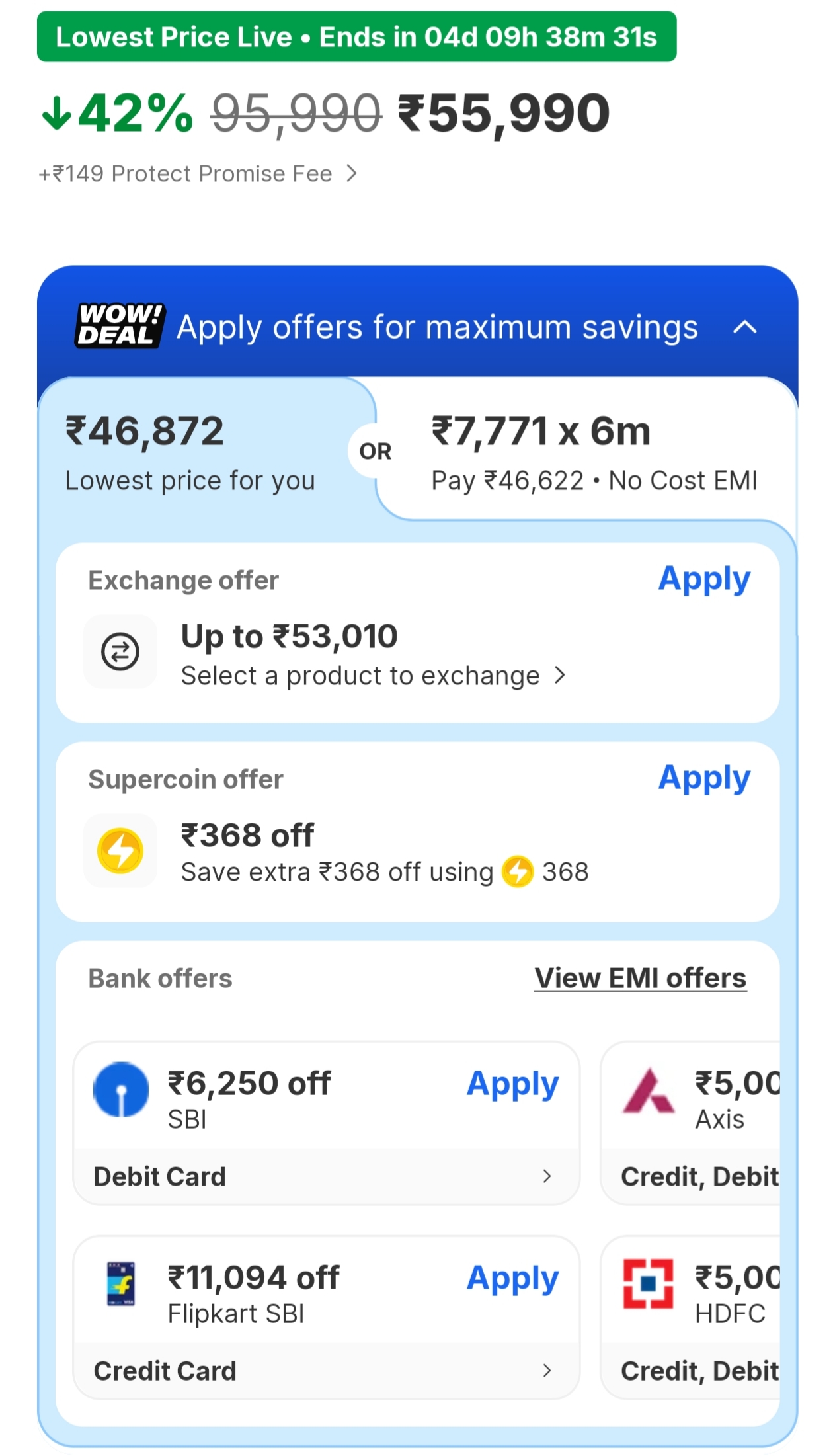
Task: Apply the Supercoin offer
Action: [704, 778]
